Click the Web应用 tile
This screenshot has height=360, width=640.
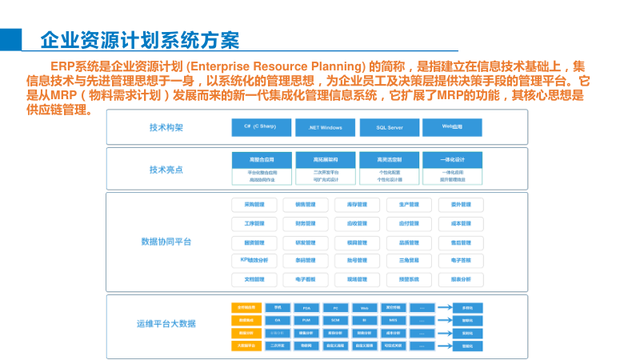click(x=452, y=127)
